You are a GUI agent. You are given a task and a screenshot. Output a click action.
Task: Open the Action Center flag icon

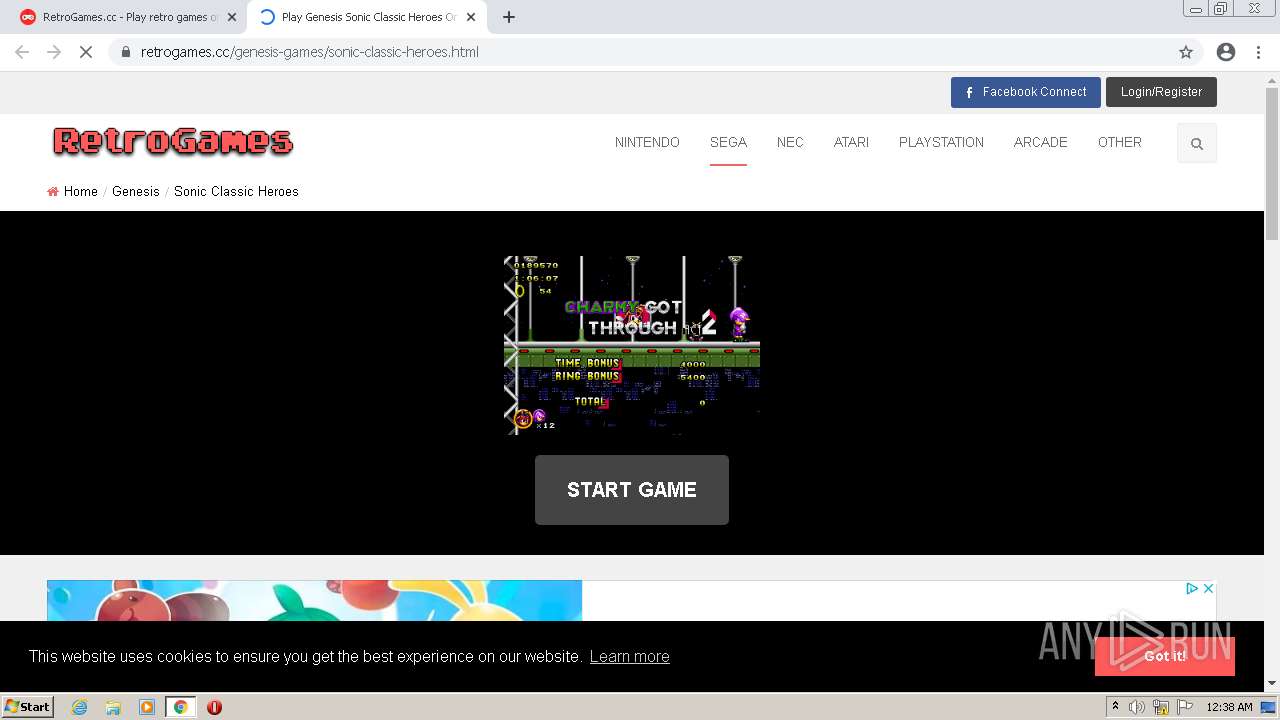coord(1185,707)
